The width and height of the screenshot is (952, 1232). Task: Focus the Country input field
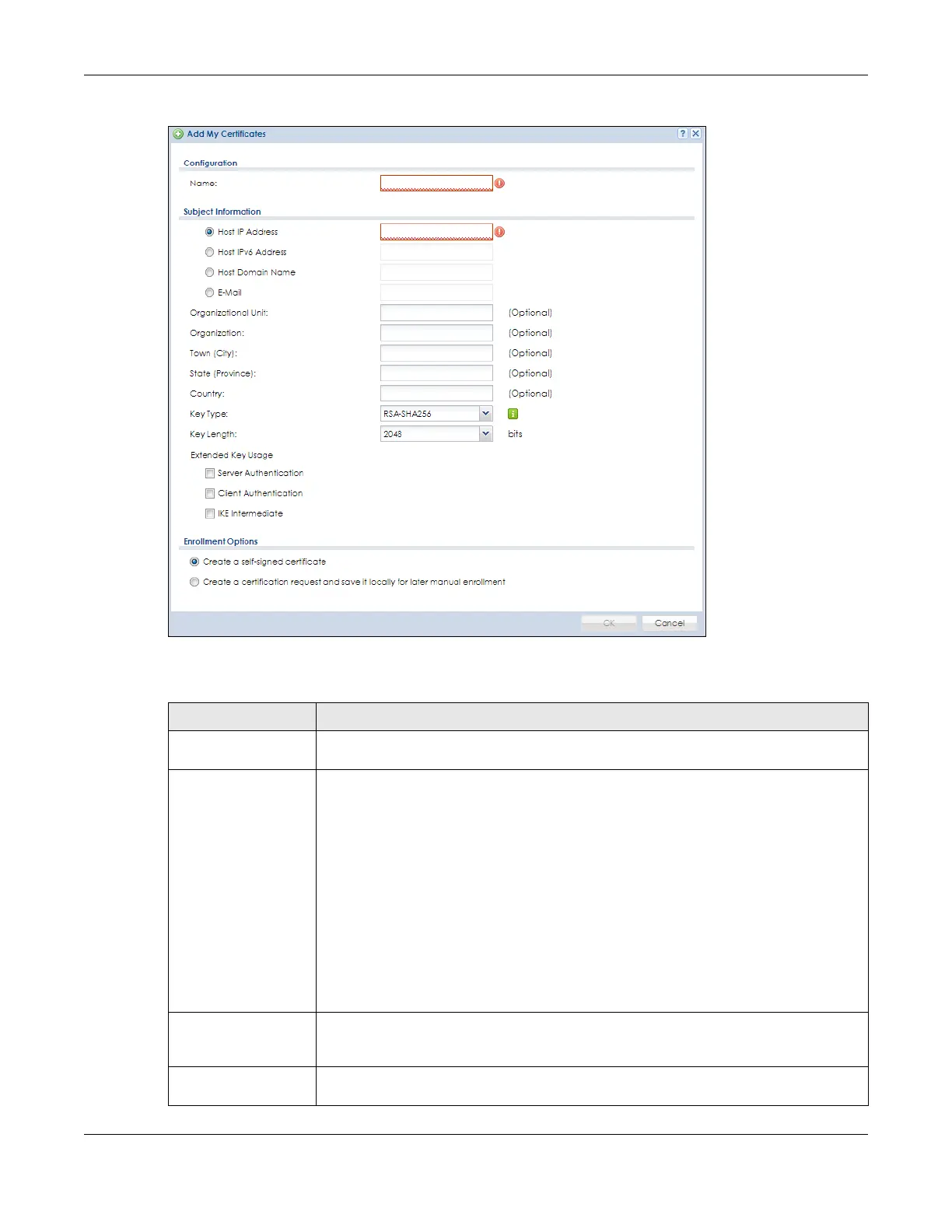pos(436,394)
